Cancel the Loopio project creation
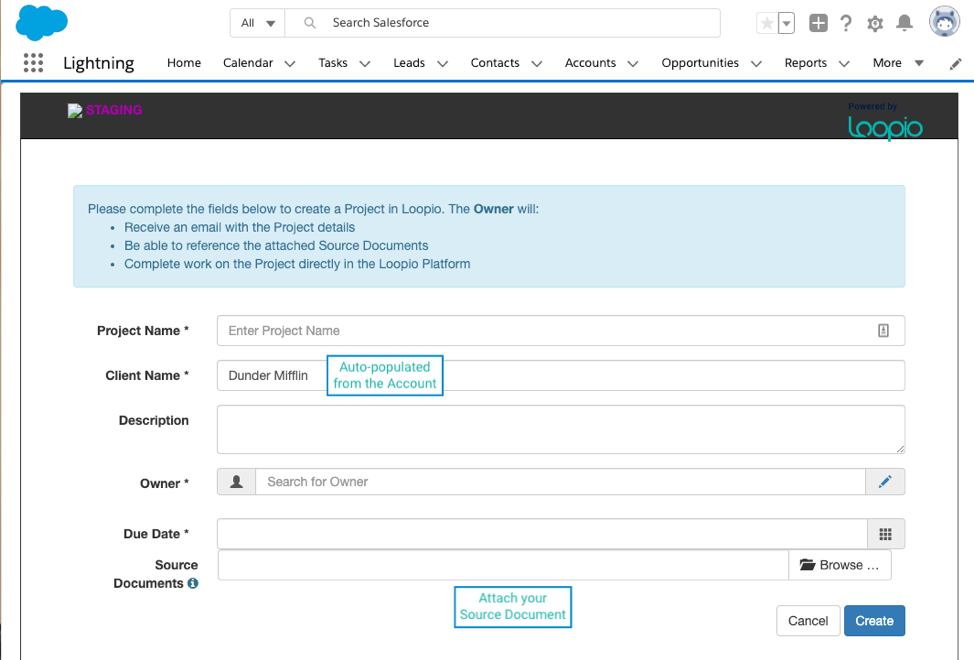 point(808,620)
